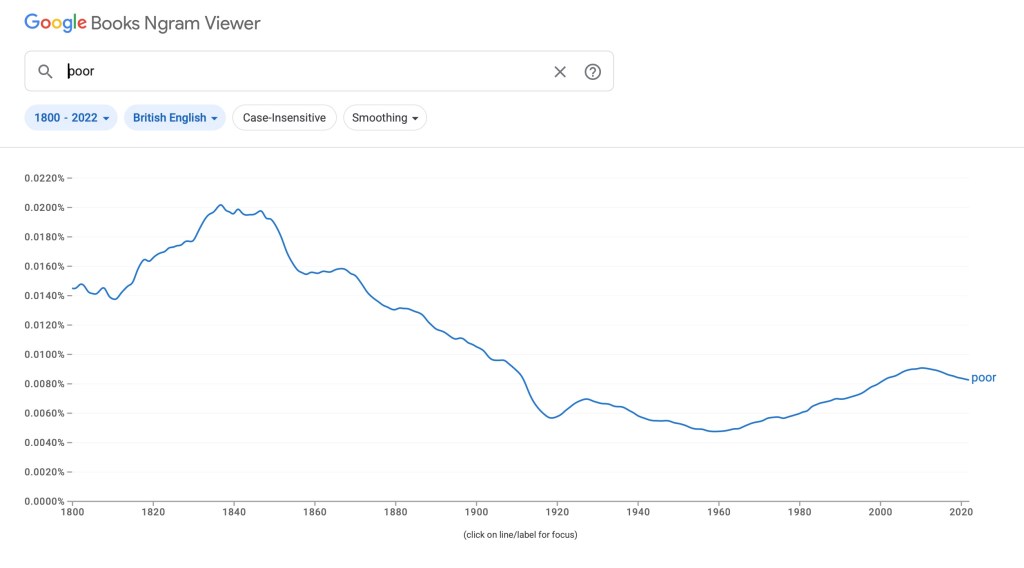1024x568 pixels.
Task: Click the 1800 x-axis year label
Action: point(72,513)
